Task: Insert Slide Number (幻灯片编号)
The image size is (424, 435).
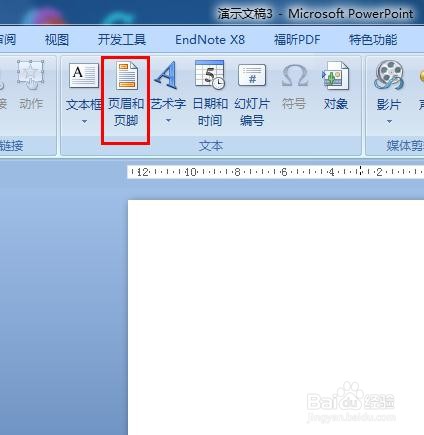Action: tap(252, 94)
